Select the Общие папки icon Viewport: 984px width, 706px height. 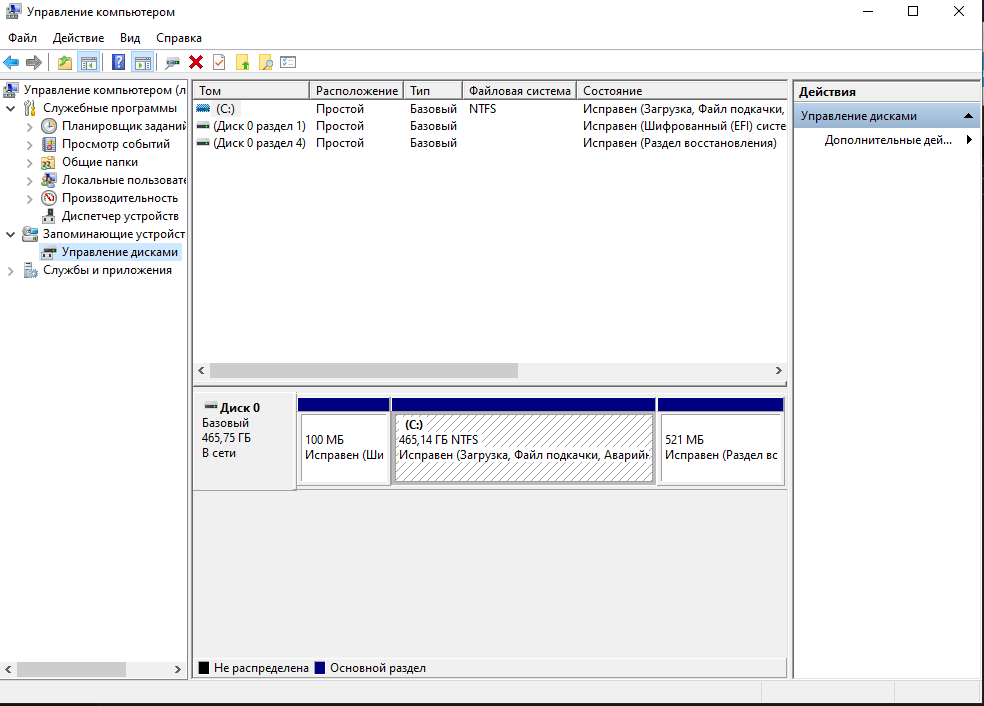point(48,163)
